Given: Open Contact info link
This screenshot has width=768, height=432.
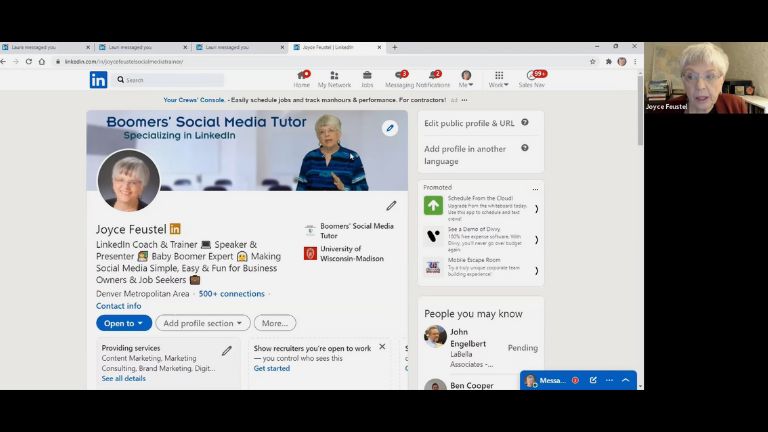Looking at the screenshot, I should click(119, 306).
